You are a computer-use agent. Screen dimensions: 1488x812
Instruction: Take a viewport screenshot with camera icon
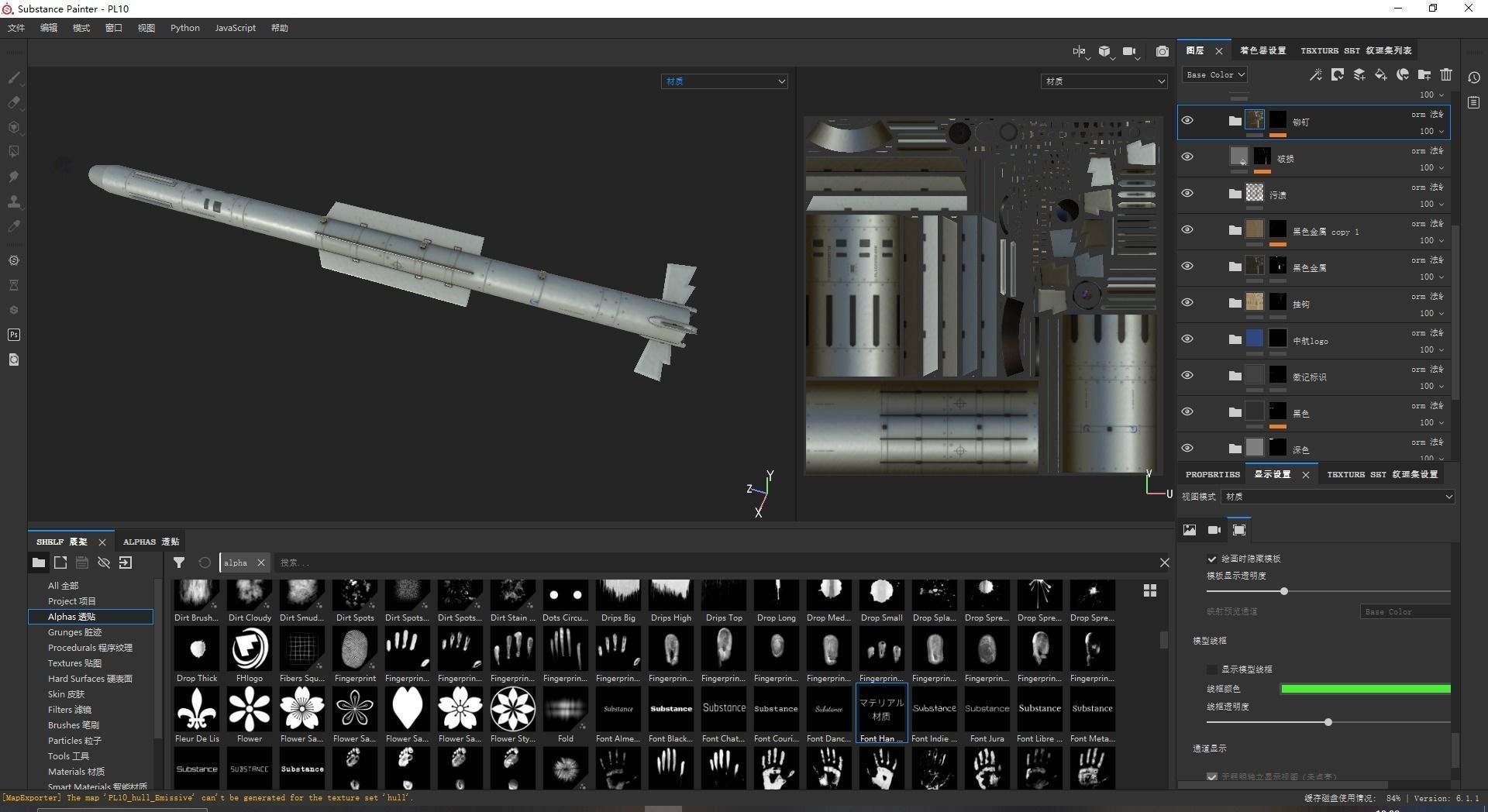pos(1162,51)
